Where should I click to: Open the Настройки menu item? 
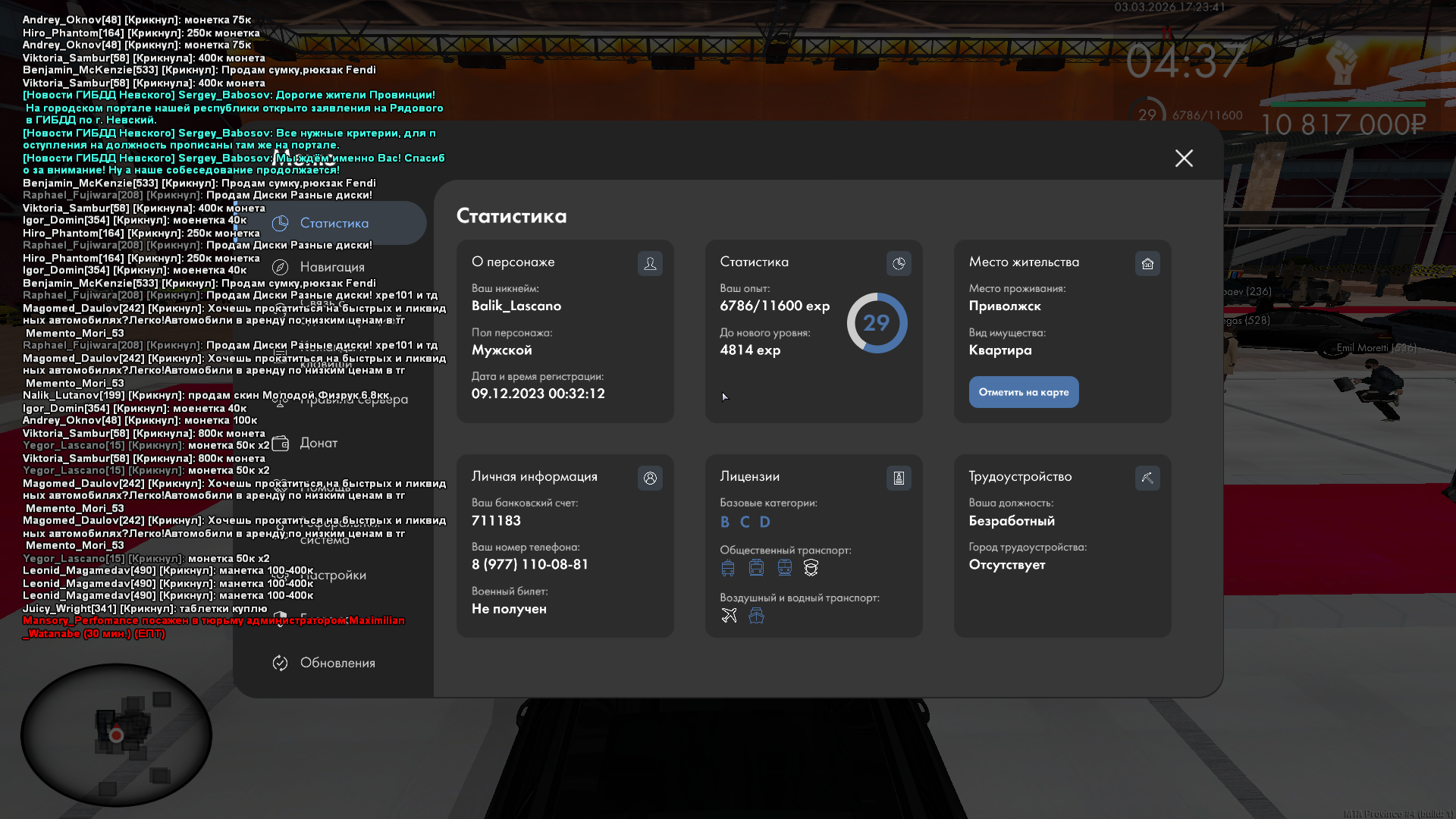(x=334, y=575)
